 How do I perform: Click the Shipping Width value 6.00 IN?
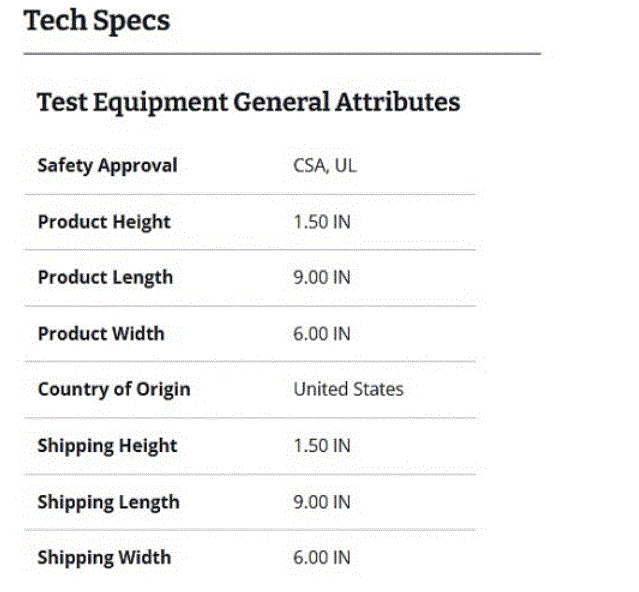tap(321, 557)
